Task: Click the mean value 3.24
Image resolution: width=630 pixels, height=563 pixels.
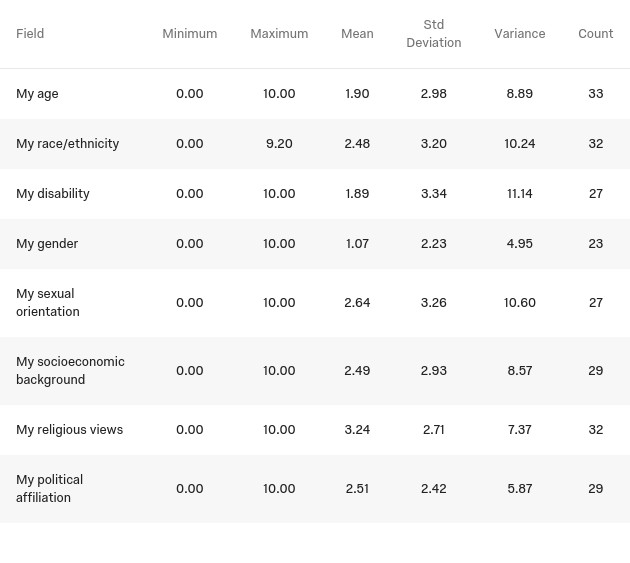Action: click(357, 430)
